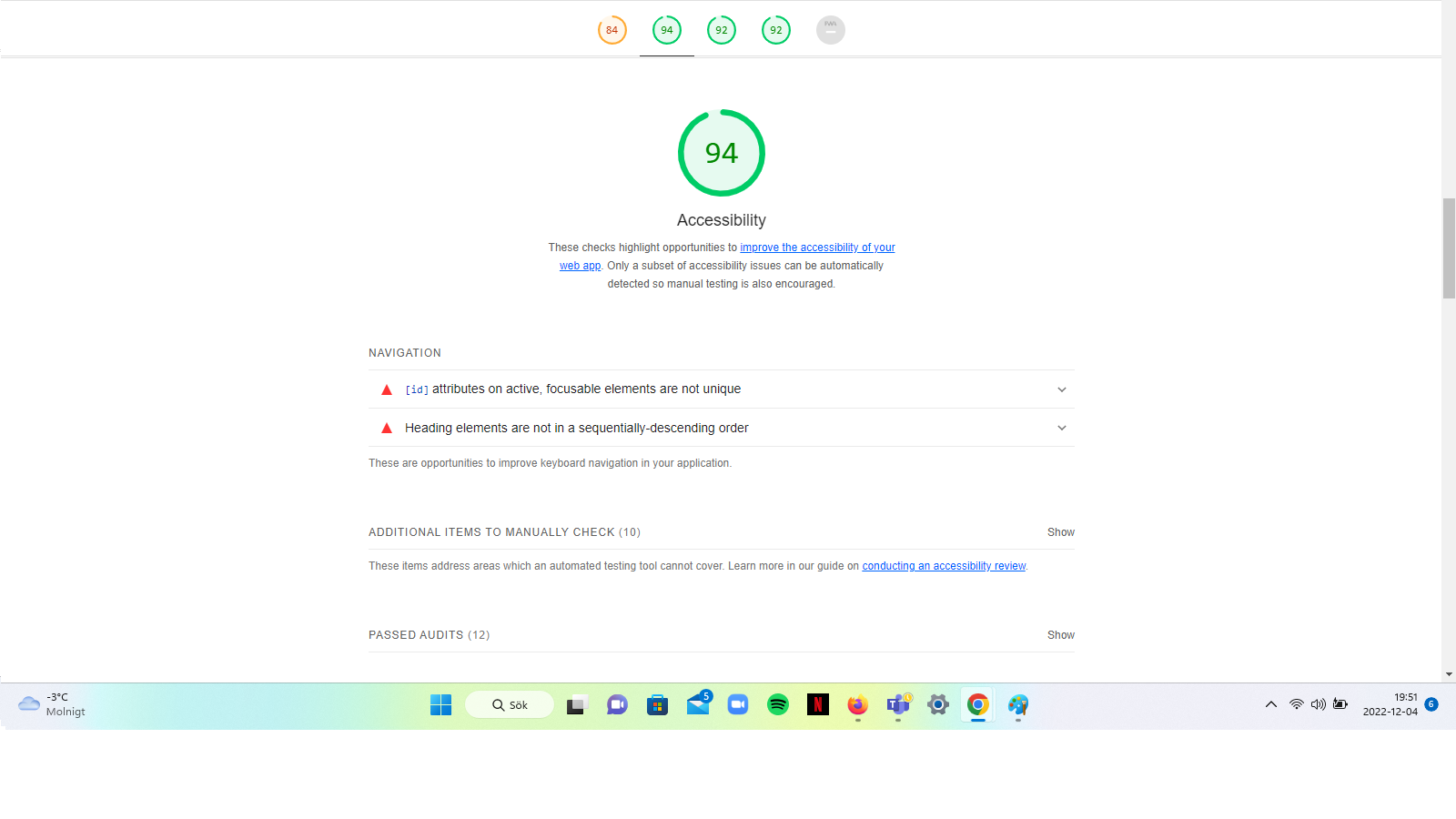This screenshot has width=1456, height=819.
Task: Launch Netflix from the taskbar
Action: [x=818, y=705]
